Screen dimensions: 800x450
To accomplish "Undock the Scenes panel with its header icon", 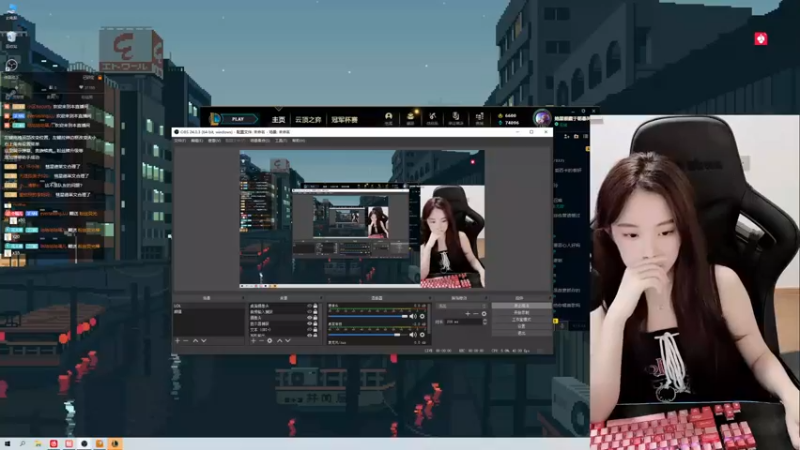I will 242,298.
